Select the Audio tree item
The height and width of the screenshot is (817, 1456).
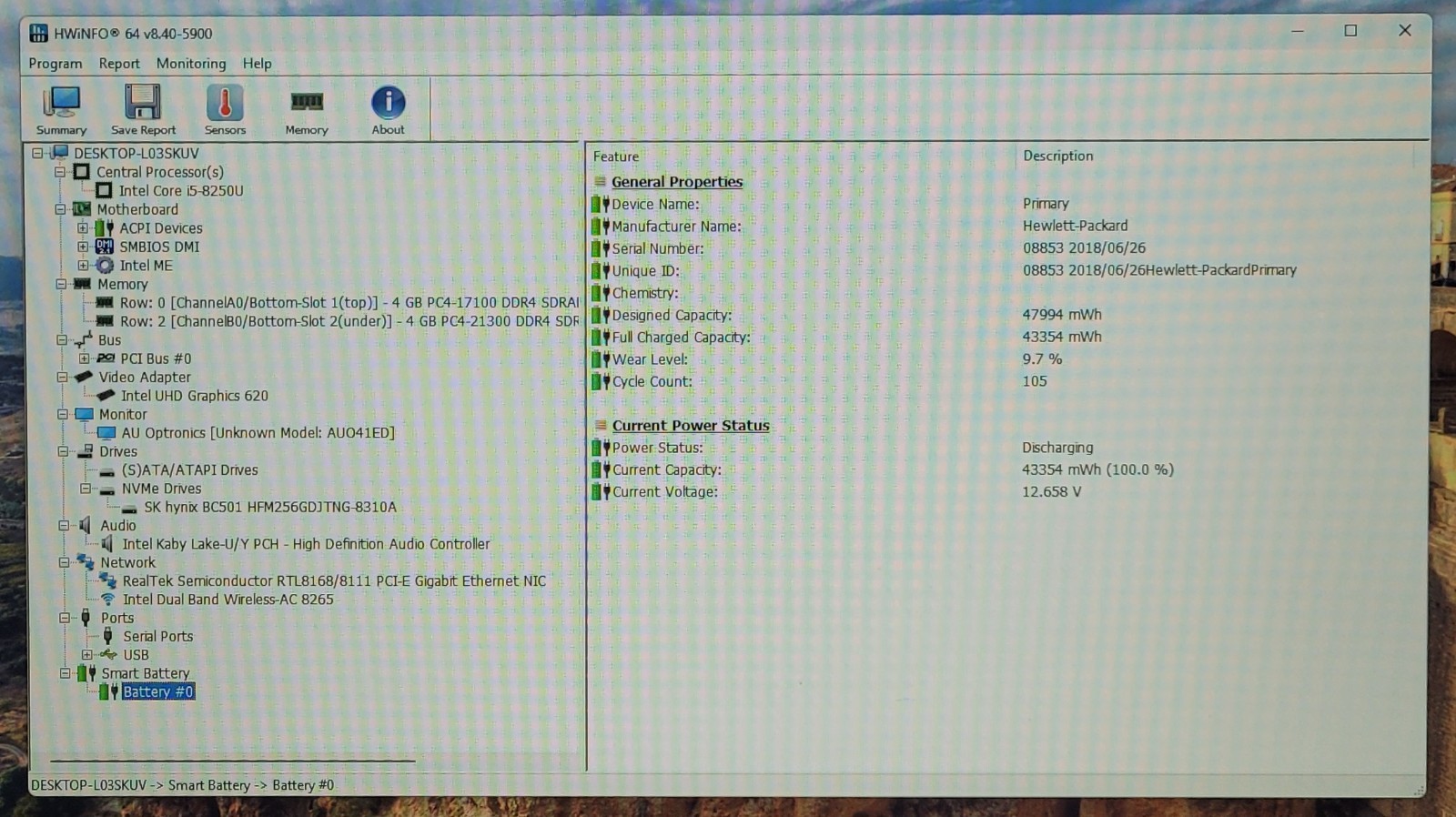pos(118,525)
